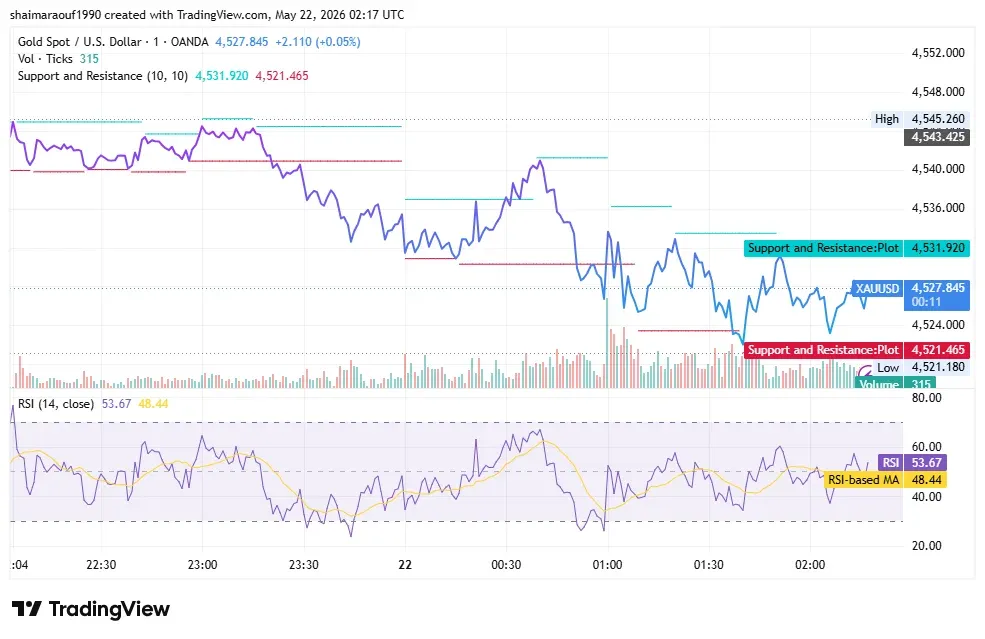Click the TradingView logo icon at the bottom

coord(27,608)
